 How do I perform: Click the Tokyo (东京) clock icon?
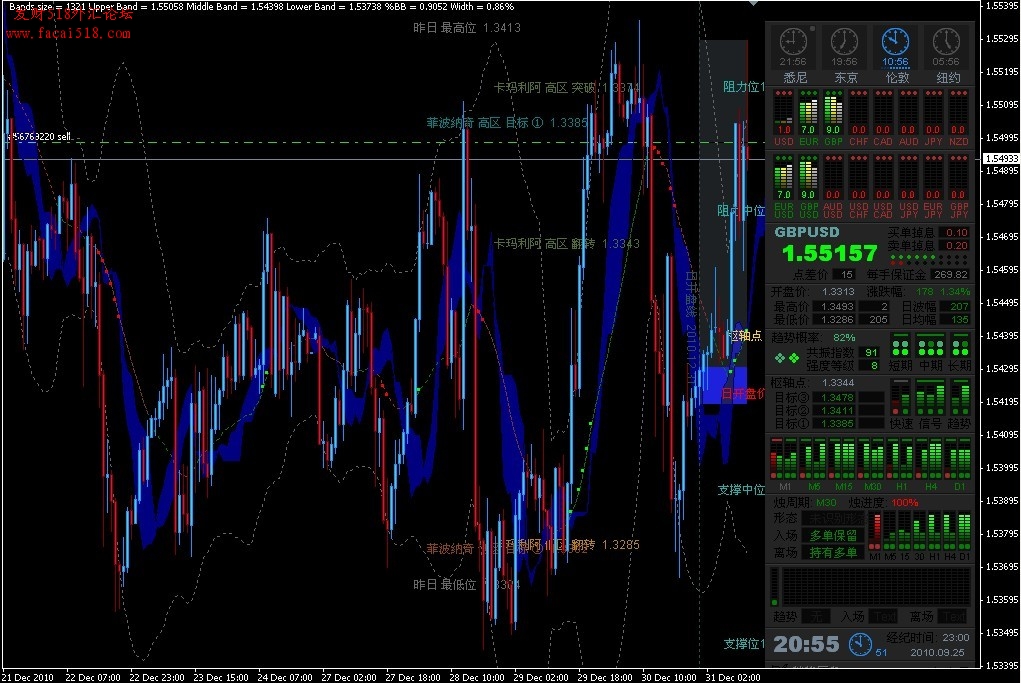click(x=844, y=42)
